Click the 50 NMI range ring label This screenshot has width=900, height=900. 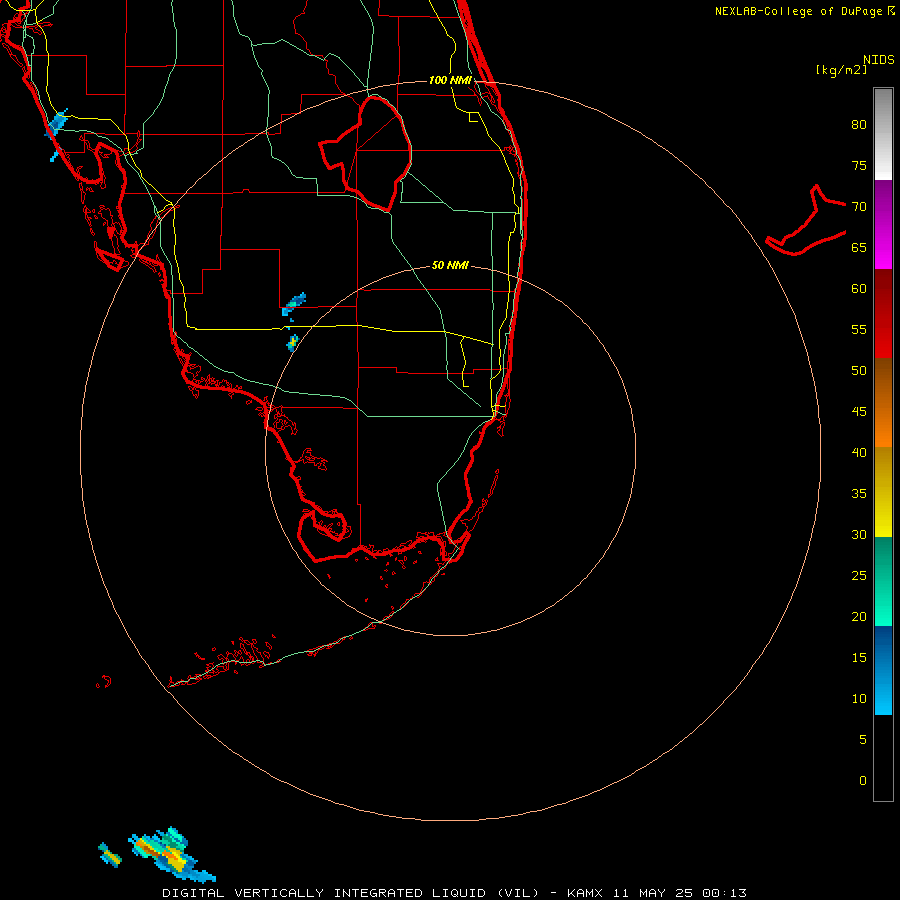click(x=450, y=265)
